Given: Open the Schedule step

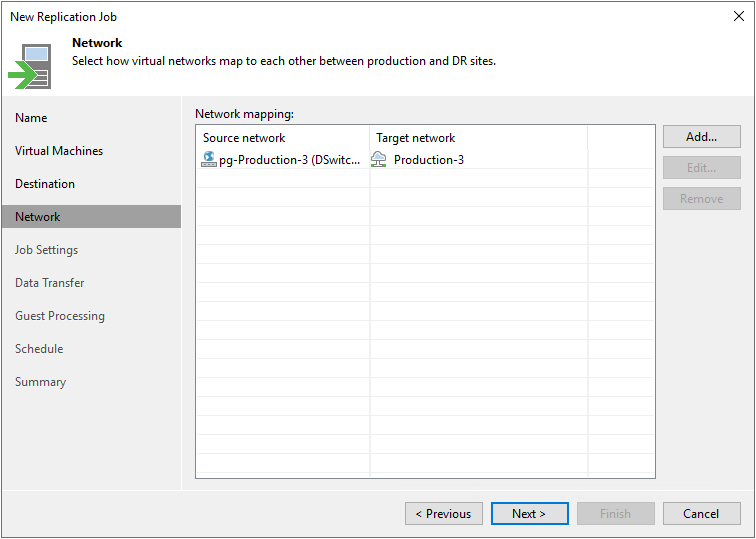Looking at the screenshot, I should pos(39,349).
